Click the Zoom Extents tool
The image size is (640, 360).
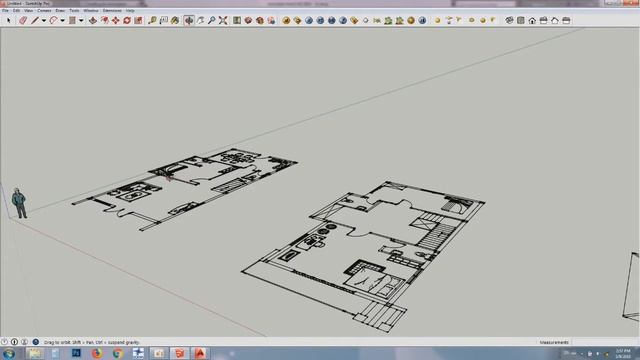click(x=223, y=20)
